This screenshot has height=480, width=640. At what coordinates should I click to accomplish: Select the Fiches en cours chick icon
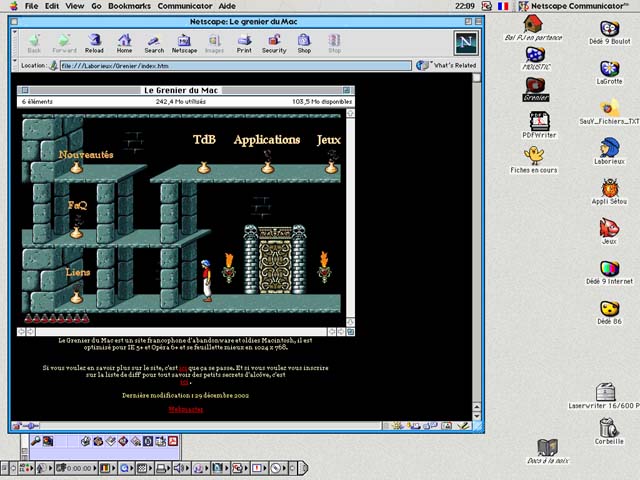coord(533,160)
